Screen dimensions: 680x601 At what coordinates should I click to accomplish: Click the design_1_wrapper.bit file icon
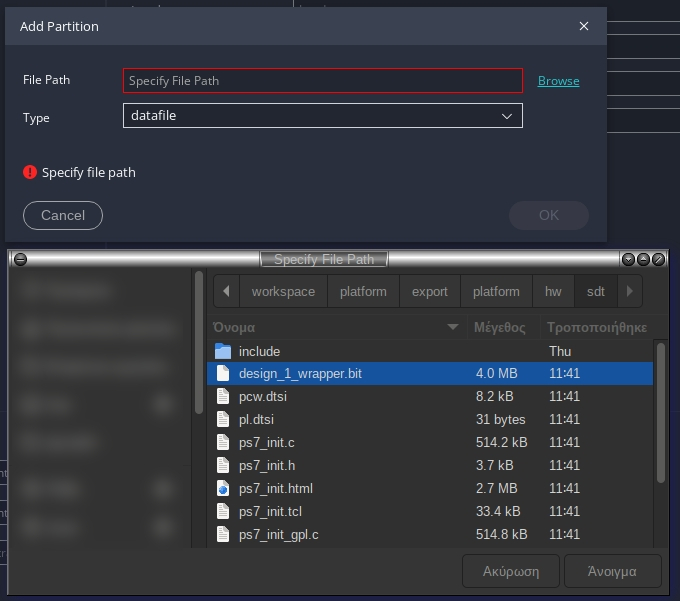click(x=223, y=373)
